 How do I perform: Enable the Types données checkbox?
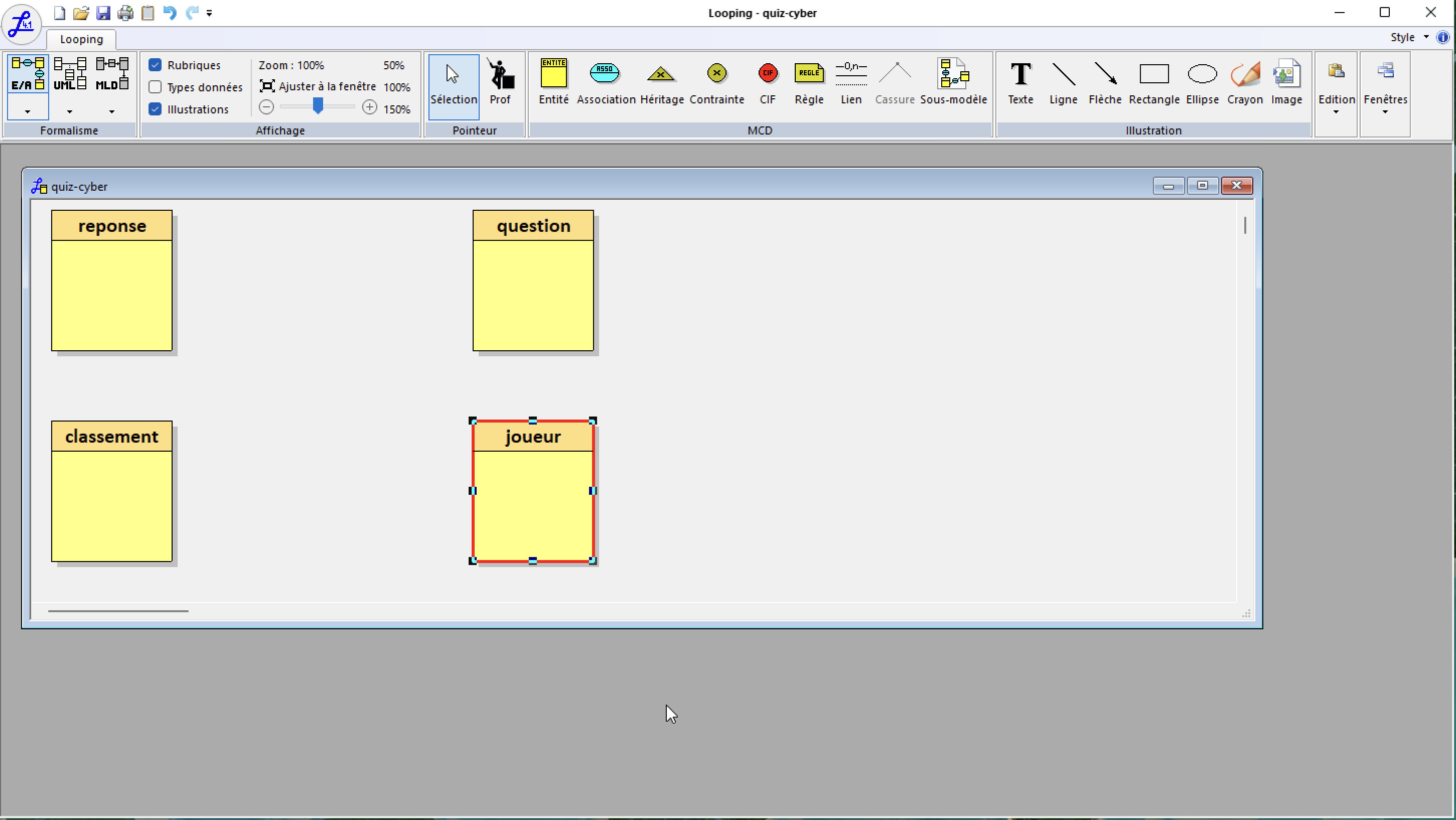click(156, 87)
